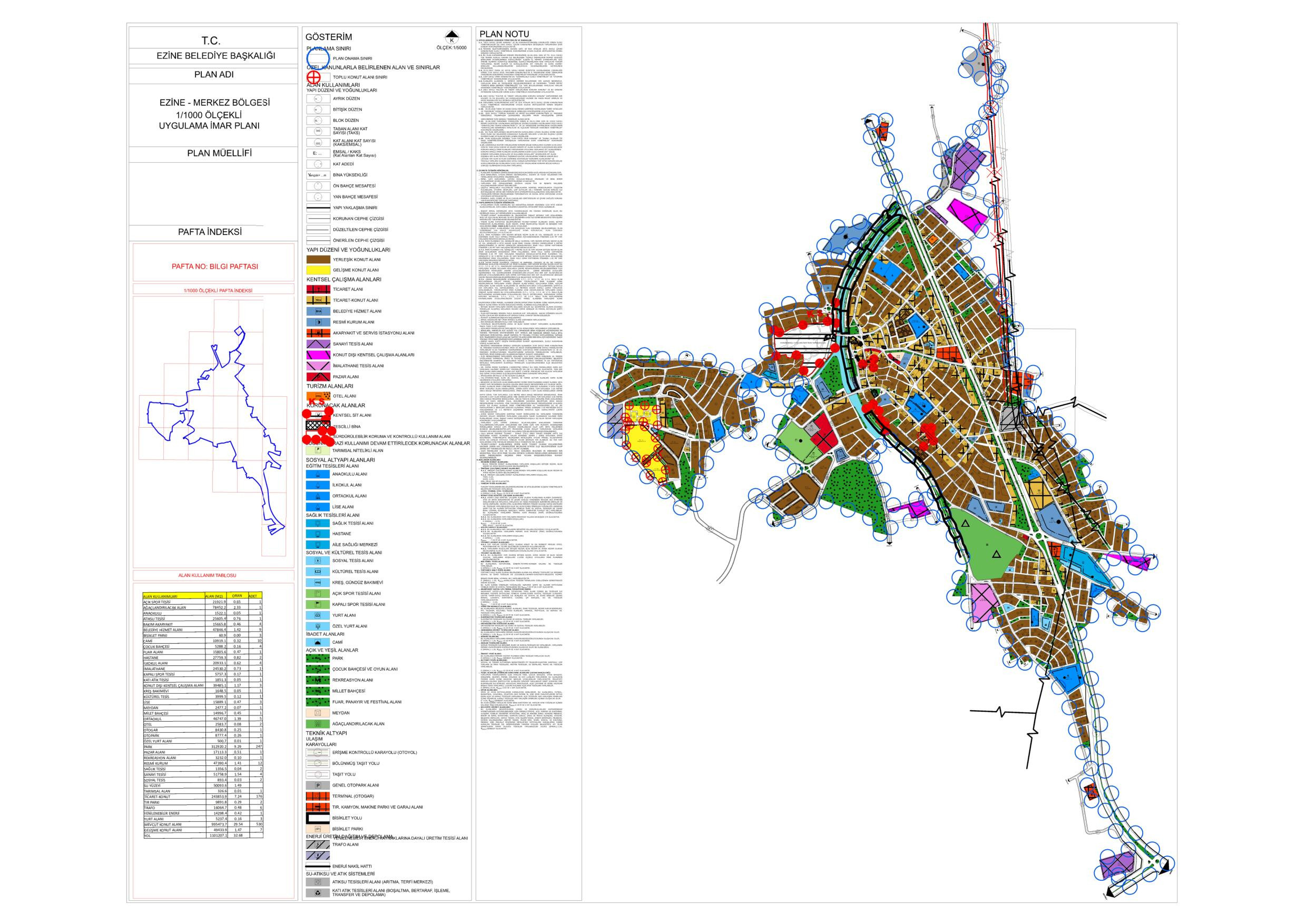Click the CAMİ row in the table
This screenshot has height=924, width=1307.
203,641
